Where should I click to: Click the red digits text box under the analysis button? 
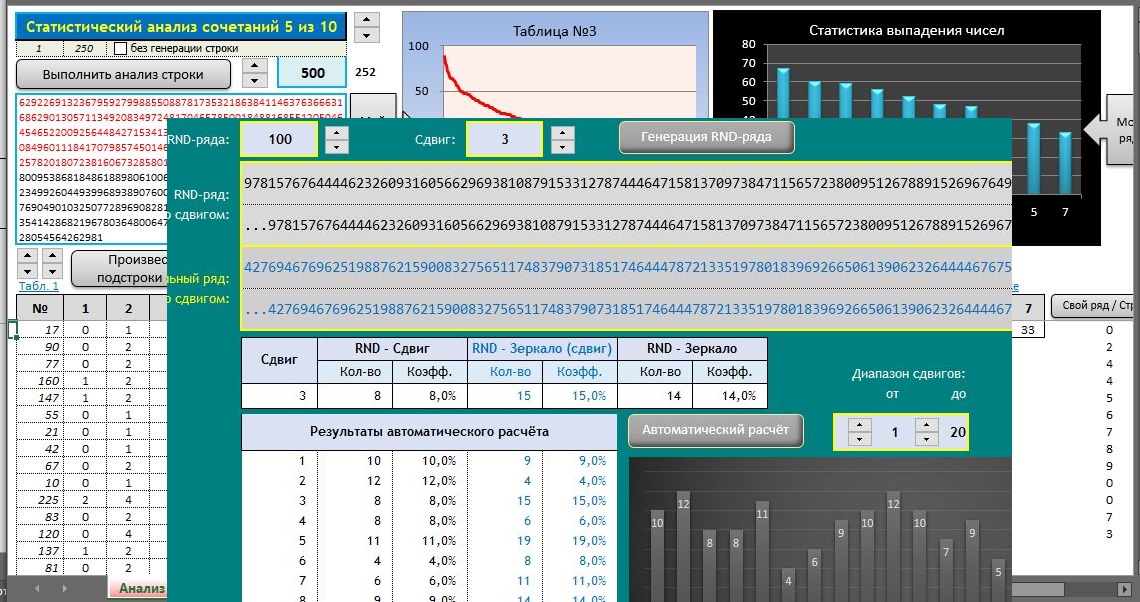point(91,169)
